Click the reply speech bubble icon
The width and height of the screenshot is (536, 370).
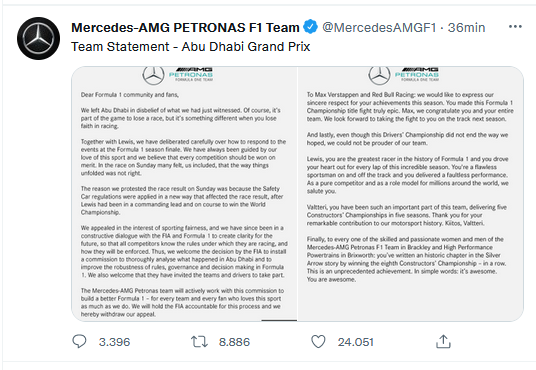(x=79, y=341)
